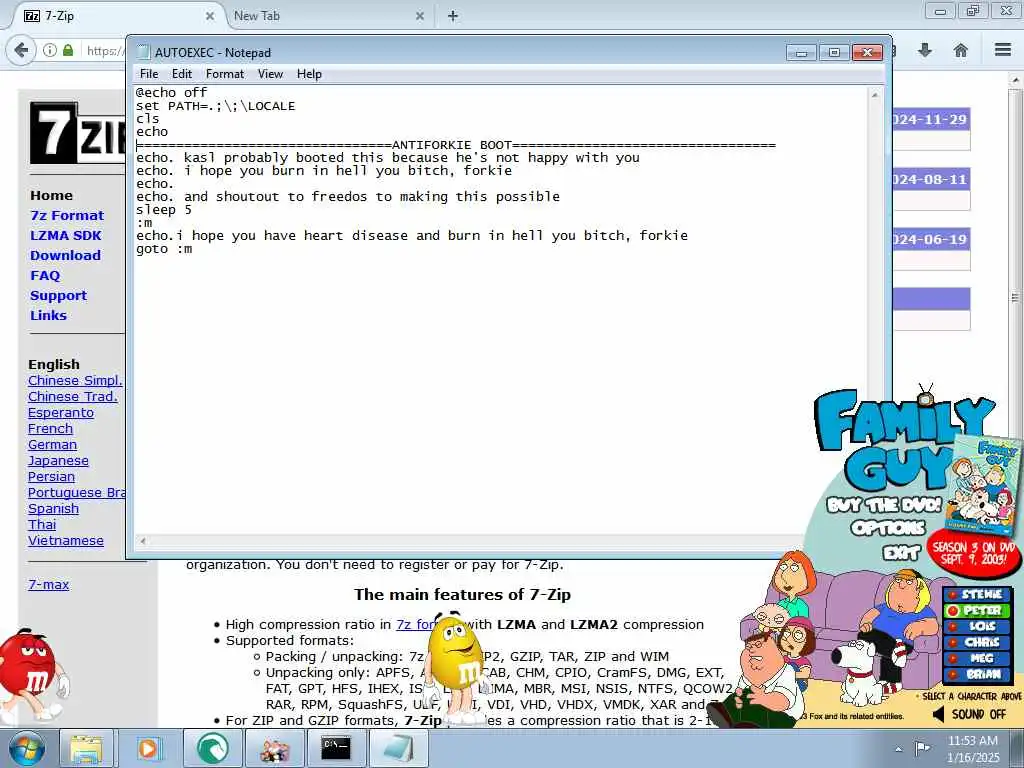This screenshot has height=768, width=1024.
Task: Open Download link in 7-Zip sidebar
Action: point(65,255)
